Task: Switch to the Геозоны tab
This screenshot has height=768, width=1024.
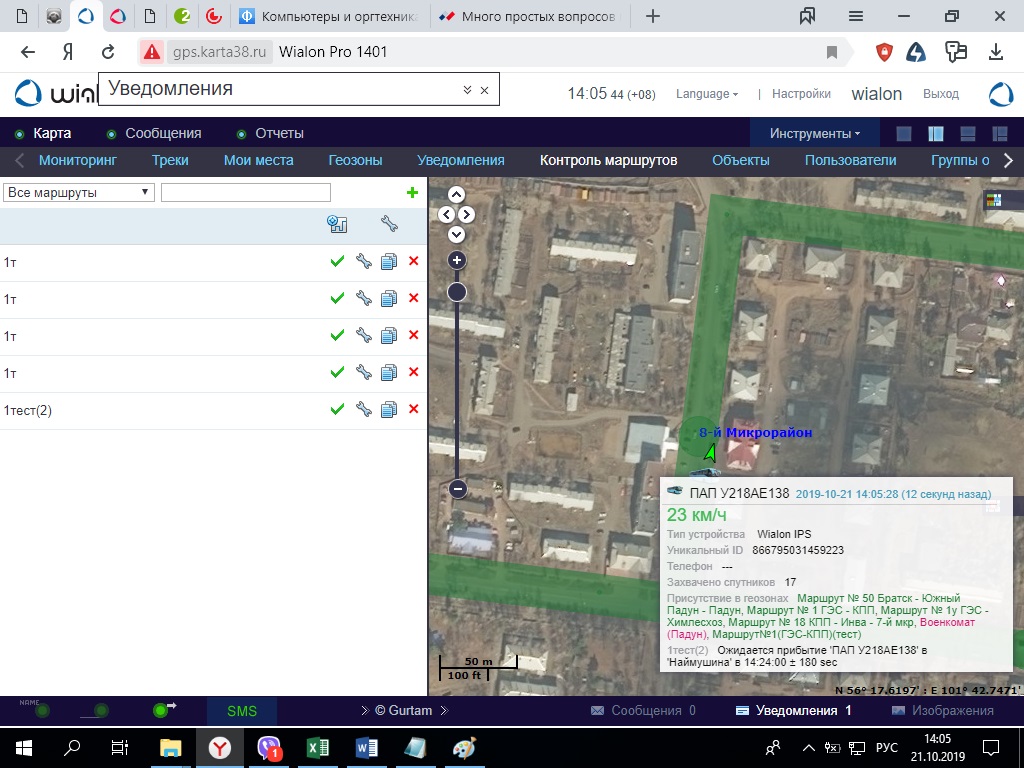Action: [355, 160]
